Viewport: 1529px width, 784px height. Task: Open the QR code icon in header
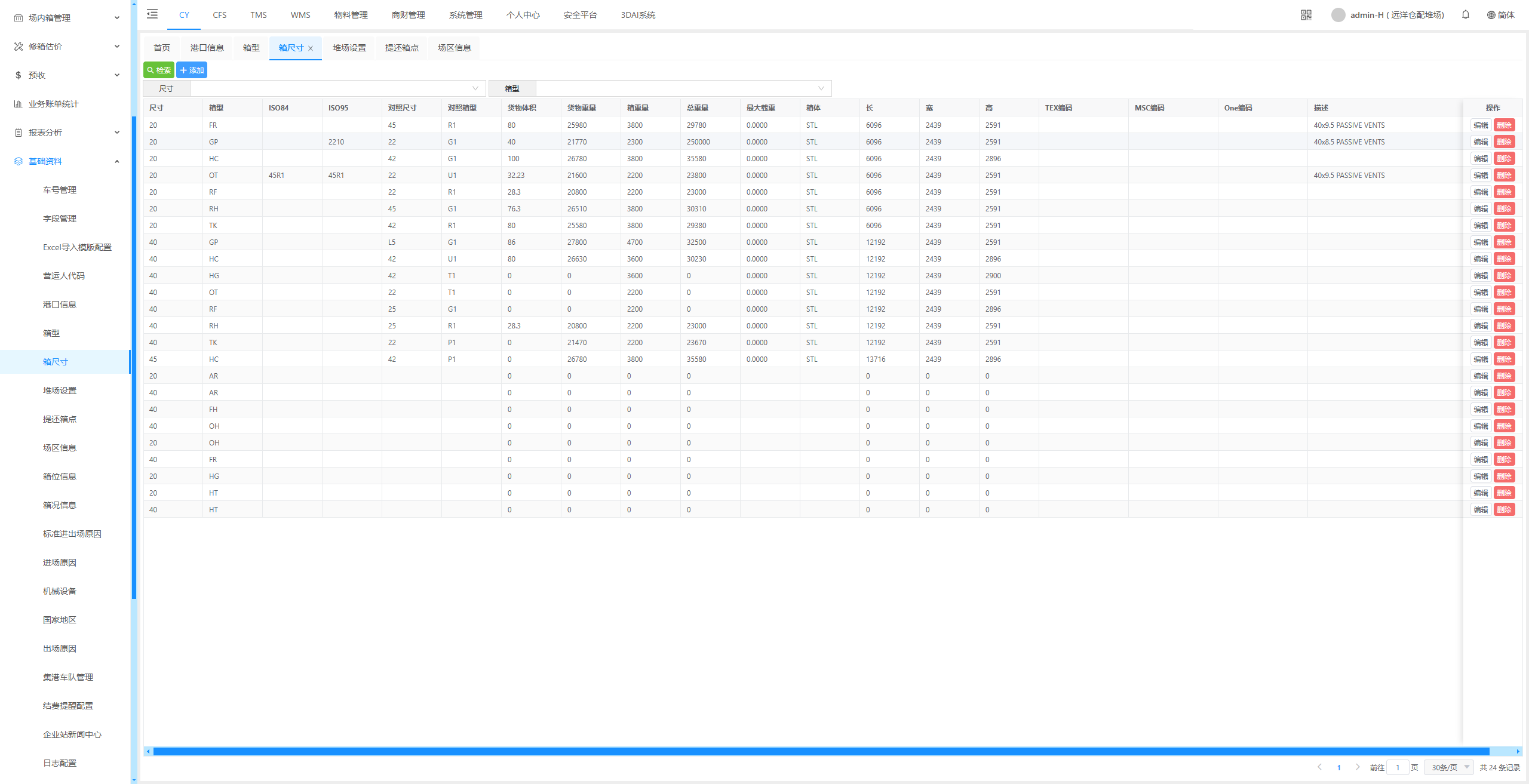pyautogui.click(x=1306, y=15)
